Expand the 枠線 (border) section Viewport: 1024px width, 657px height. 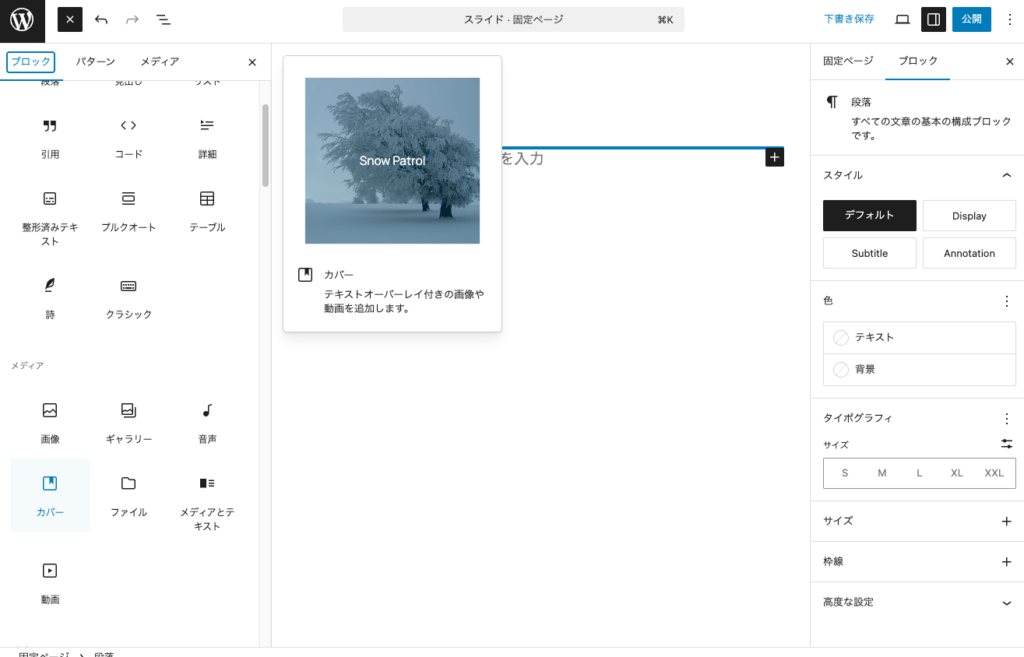point(917,561)
